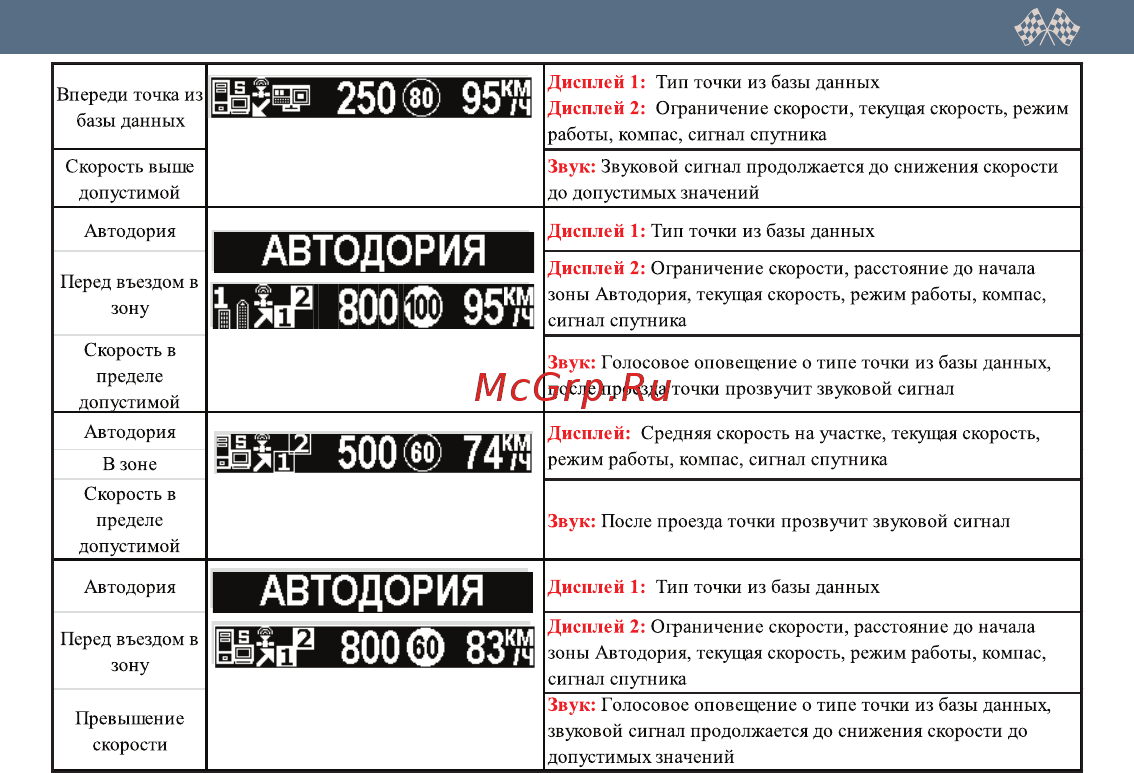Click current speed 95 next to 80 sign
The height and width of the screenshot is (773, 1134).
pyautogui.click(x=482, y=98)
